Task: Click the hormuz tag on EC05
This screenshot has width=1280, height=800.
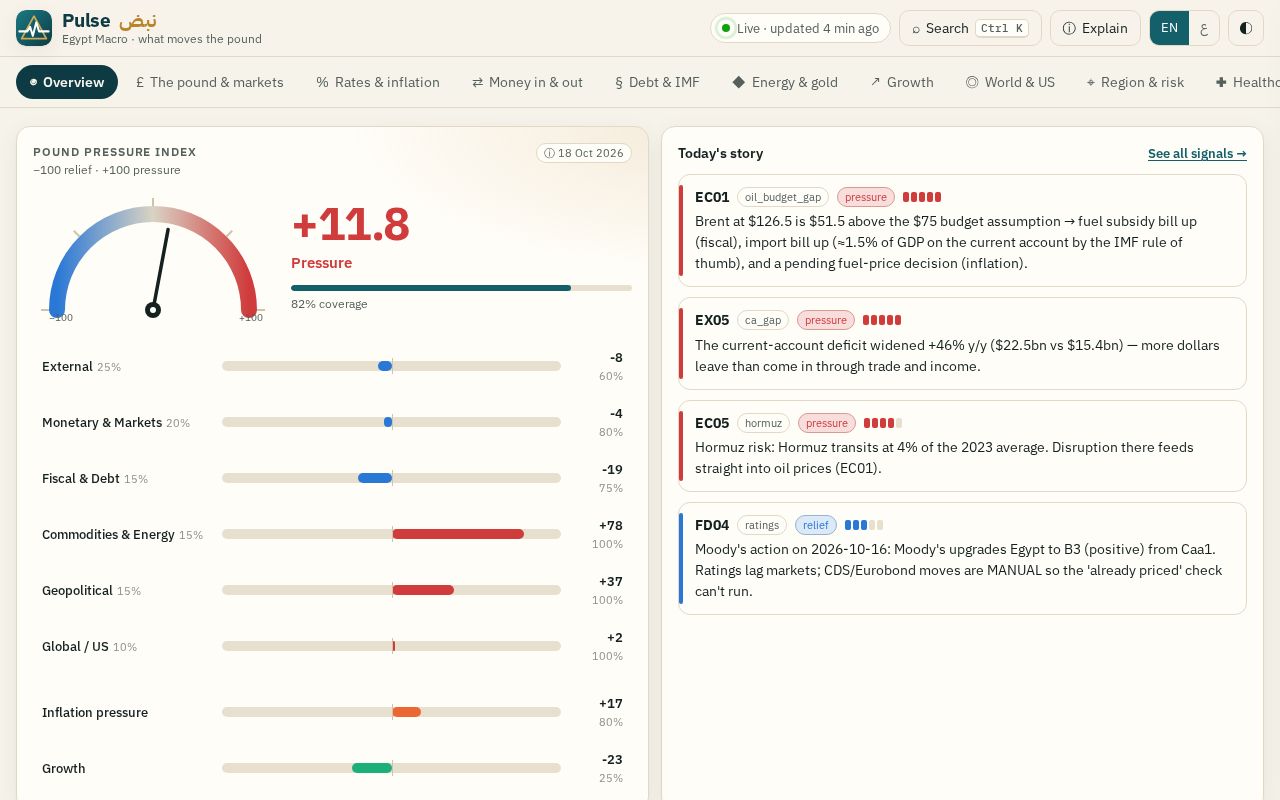Action: click(x=763, y=423)
